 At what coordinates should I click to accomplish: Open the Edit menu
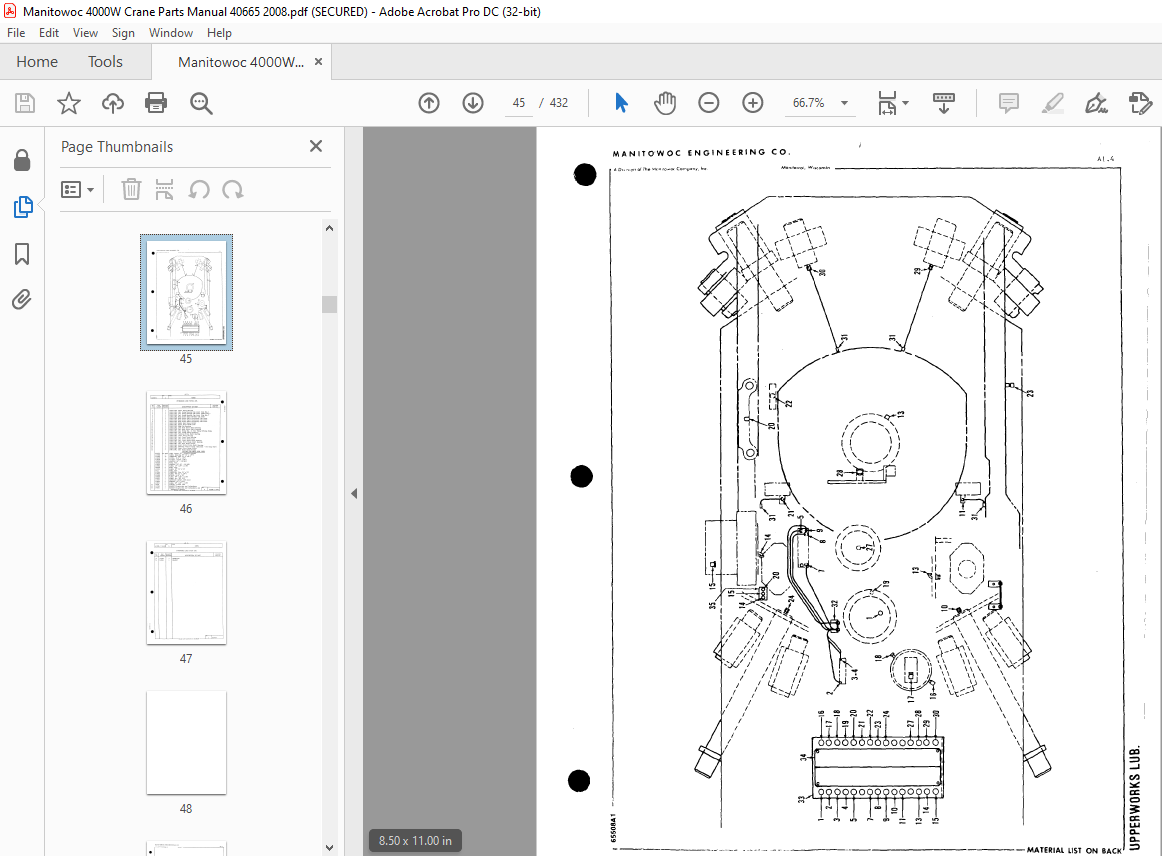click(49, 33)
